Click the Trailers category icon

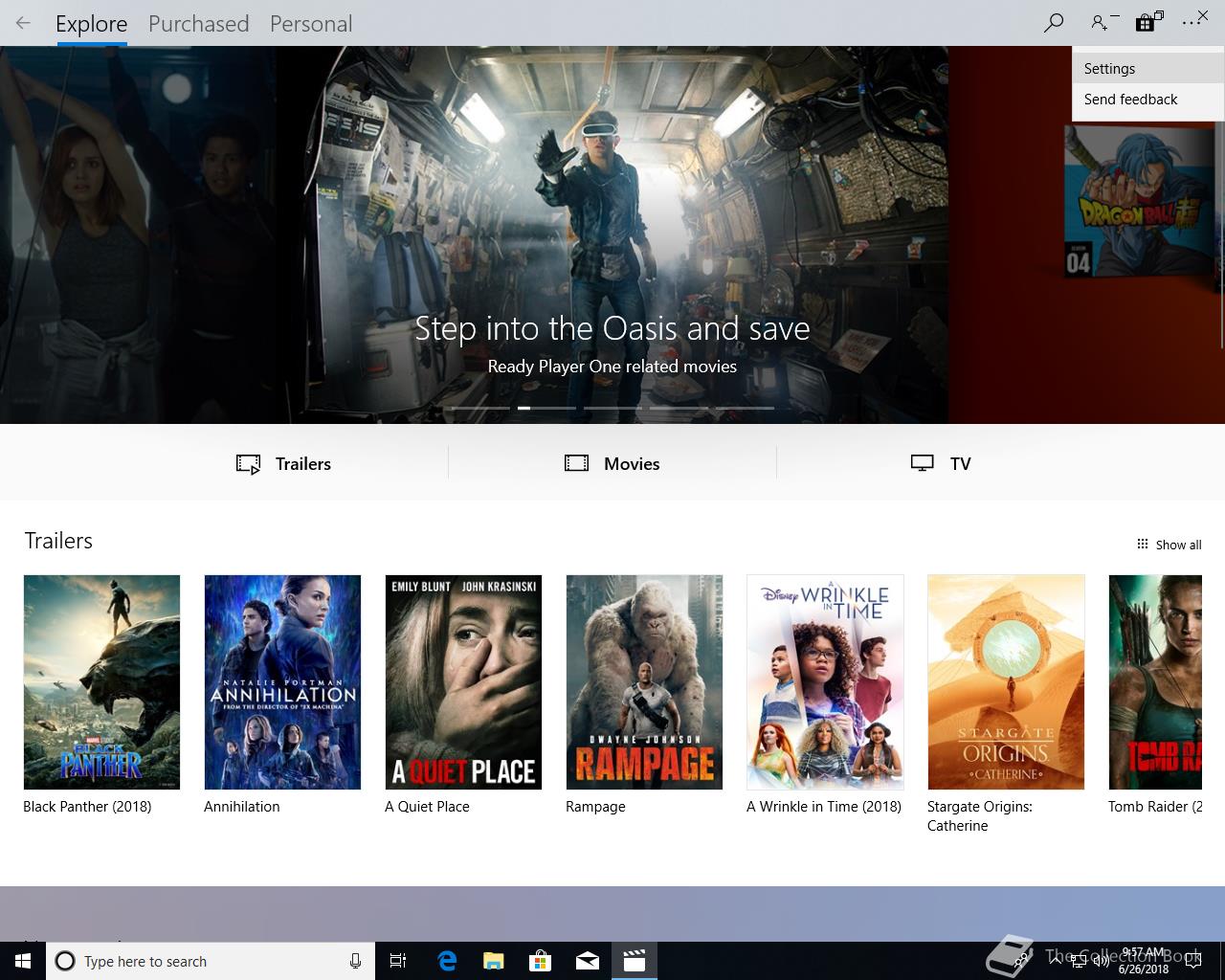(248, 464)
